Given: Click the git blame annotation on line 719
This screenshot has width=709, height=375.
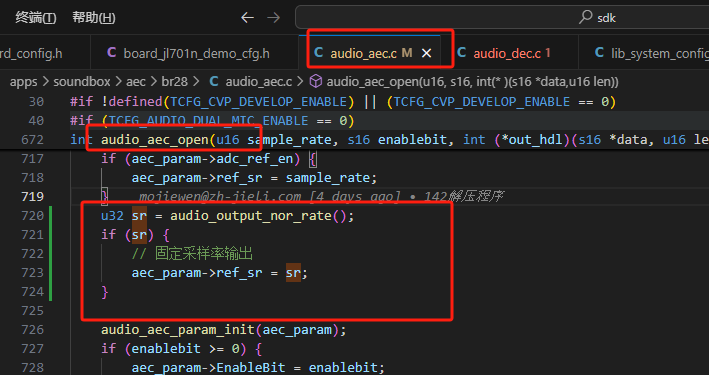Looking at the screenshot, I should click(321, 197).
